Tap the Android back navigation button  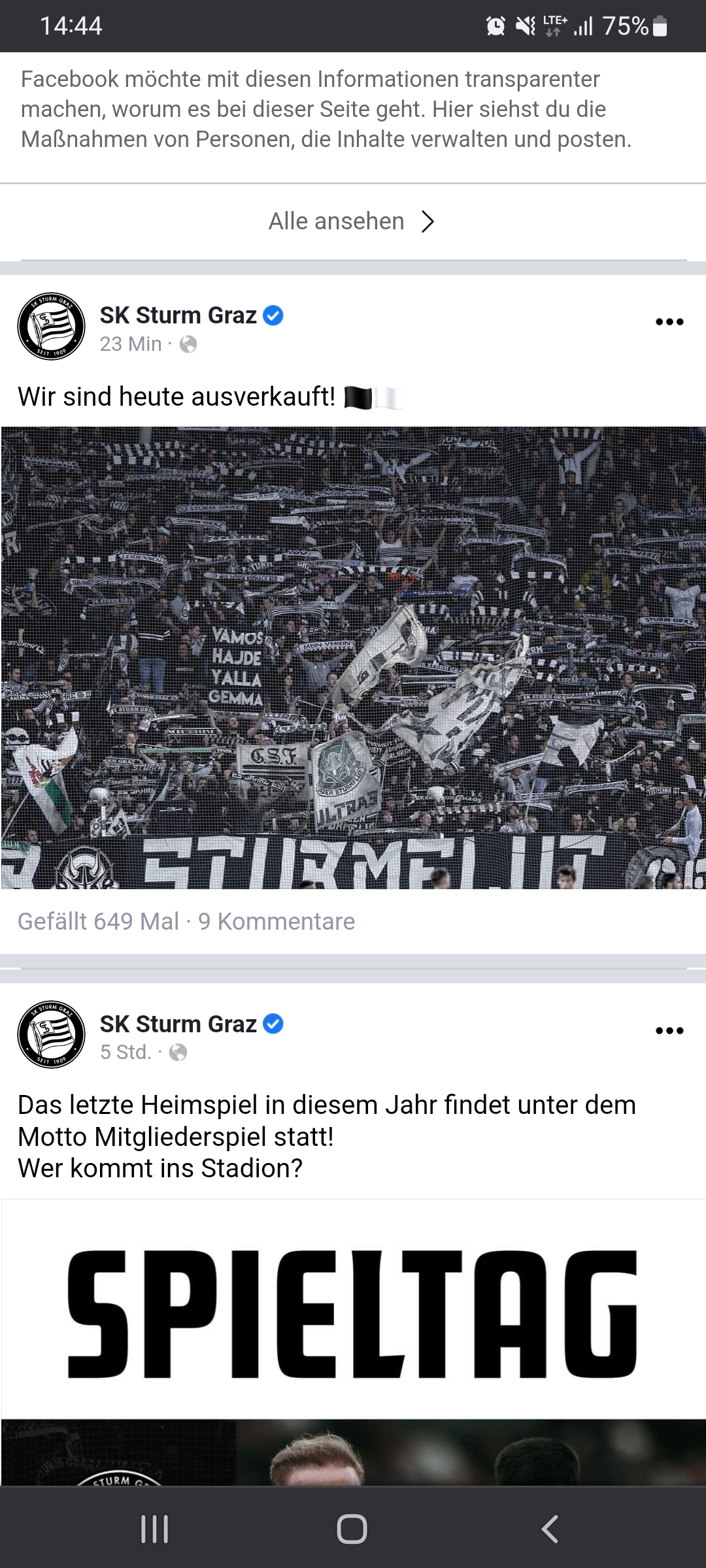pyautogui.click(x=550, y=1529)
